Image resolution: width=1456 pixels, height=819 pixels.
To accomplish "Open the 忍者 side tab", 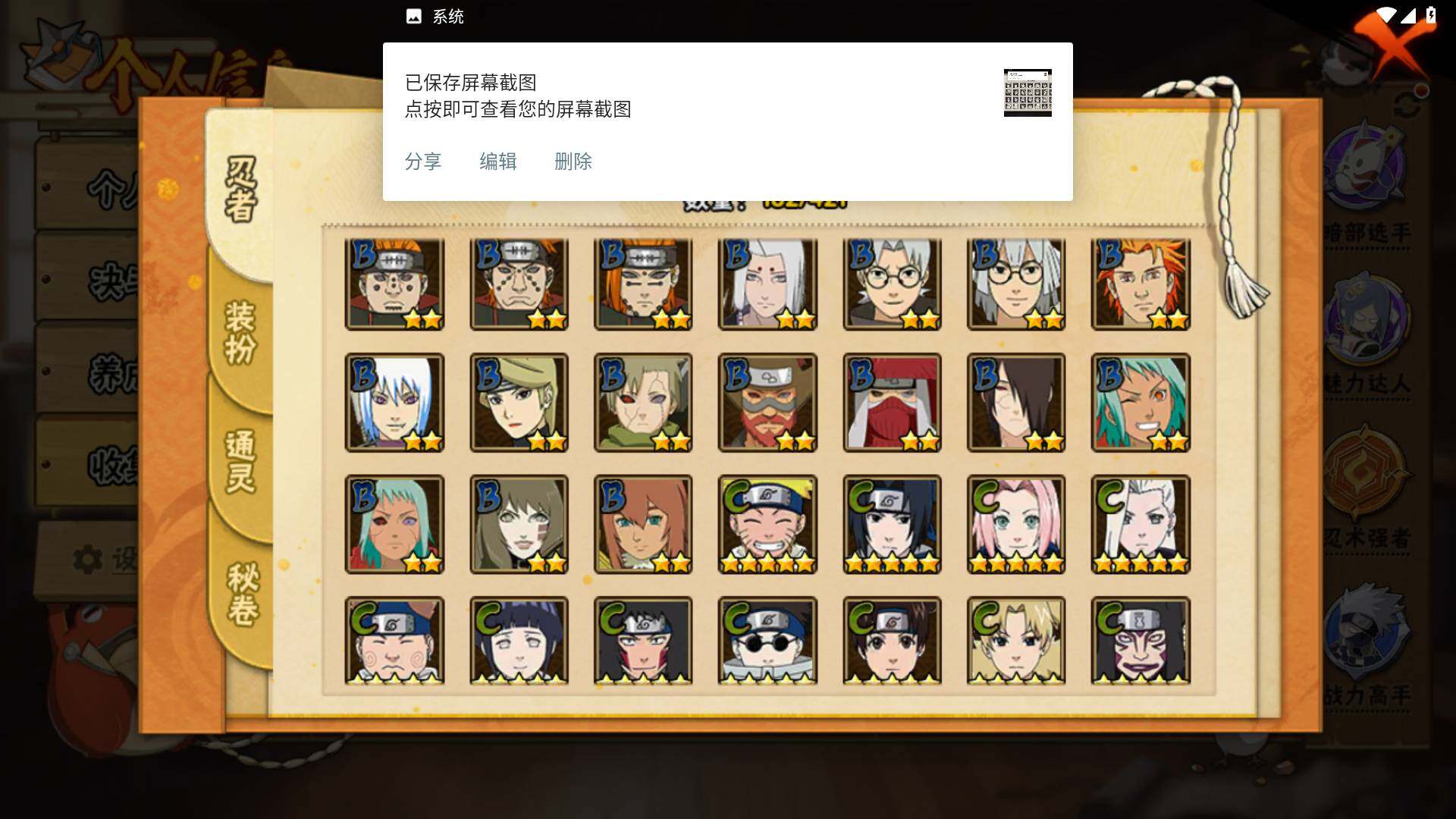I will point(241,190).
